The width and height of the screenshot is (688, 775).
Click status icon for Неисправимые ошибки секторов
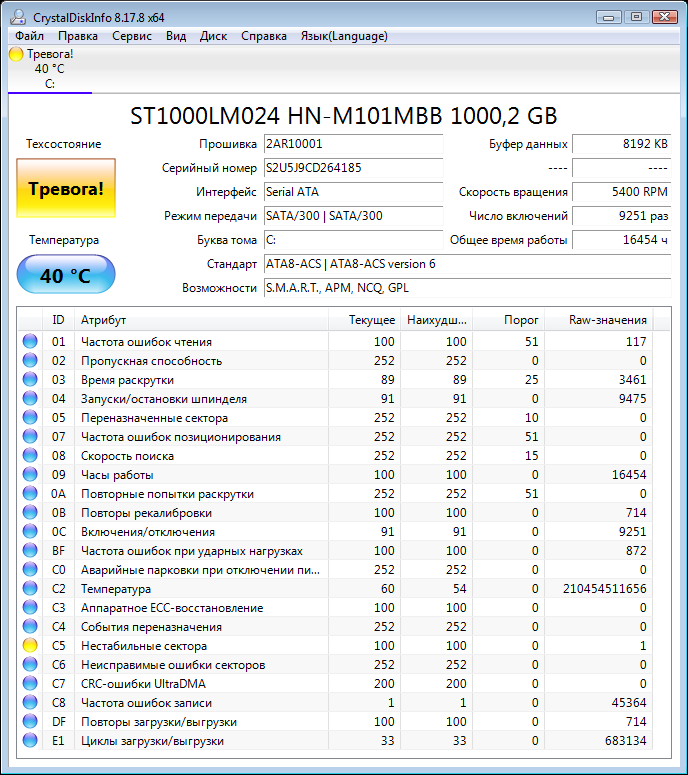pyautogui.click(x=30, y=664)
